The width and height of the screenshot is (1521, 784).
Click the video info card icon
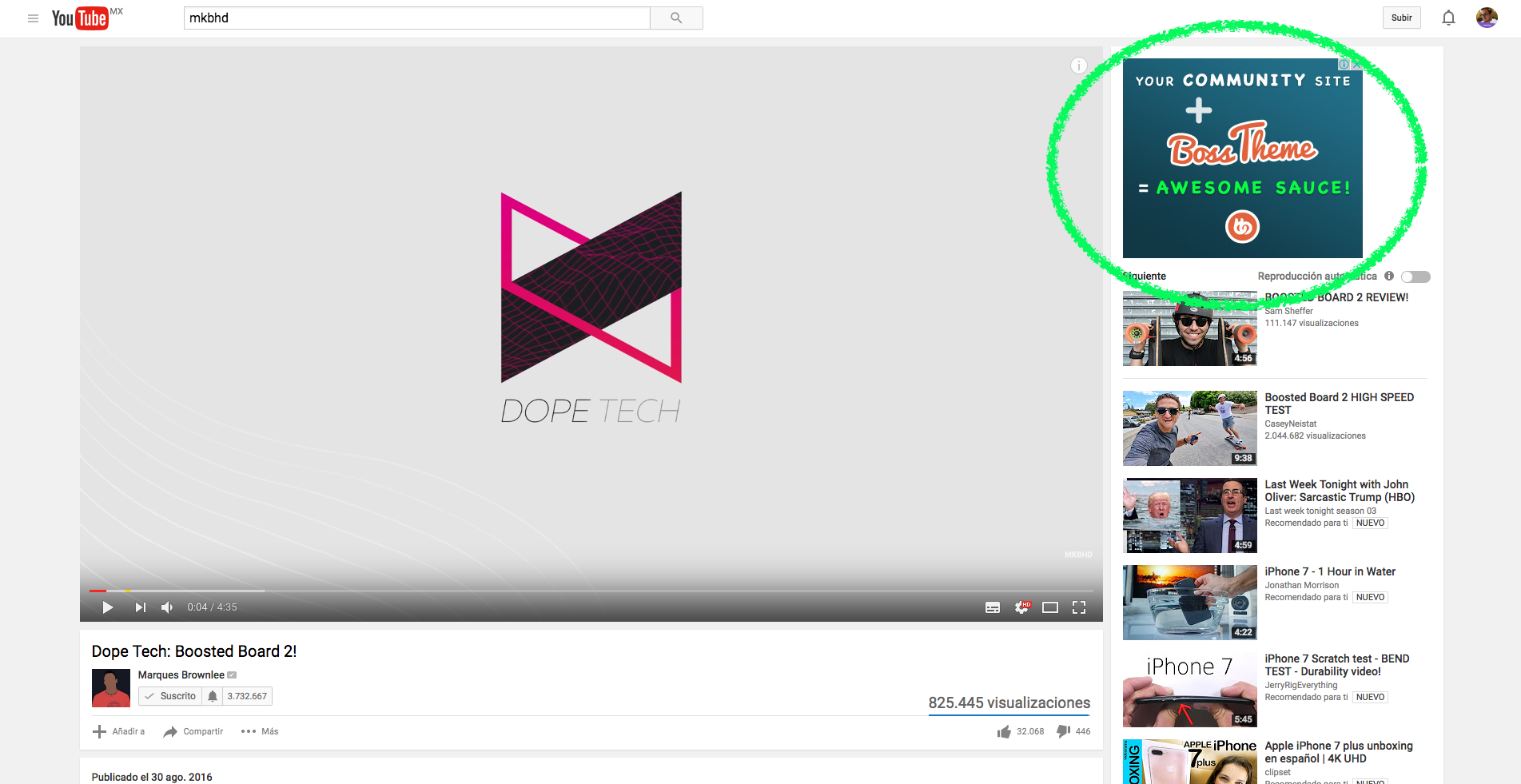[x=1079, y=66]
